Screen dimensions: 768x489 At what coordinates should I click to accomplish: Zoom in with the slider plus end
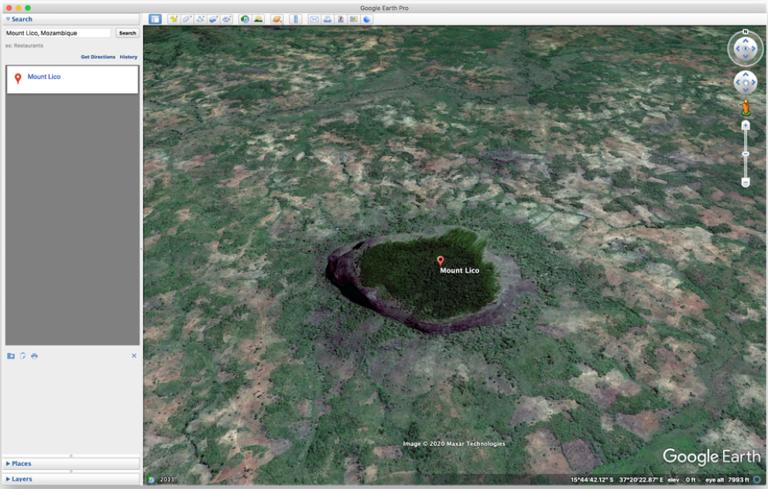click(x=745, y=125)
